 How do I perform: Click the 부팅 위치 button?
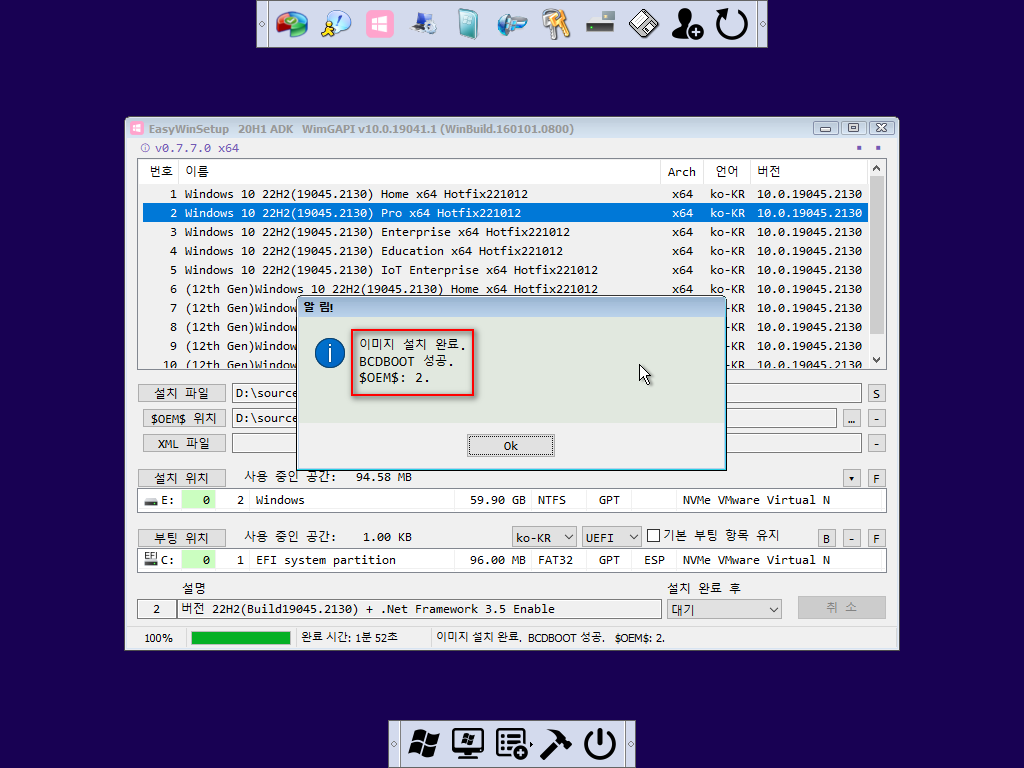[182, 538]
